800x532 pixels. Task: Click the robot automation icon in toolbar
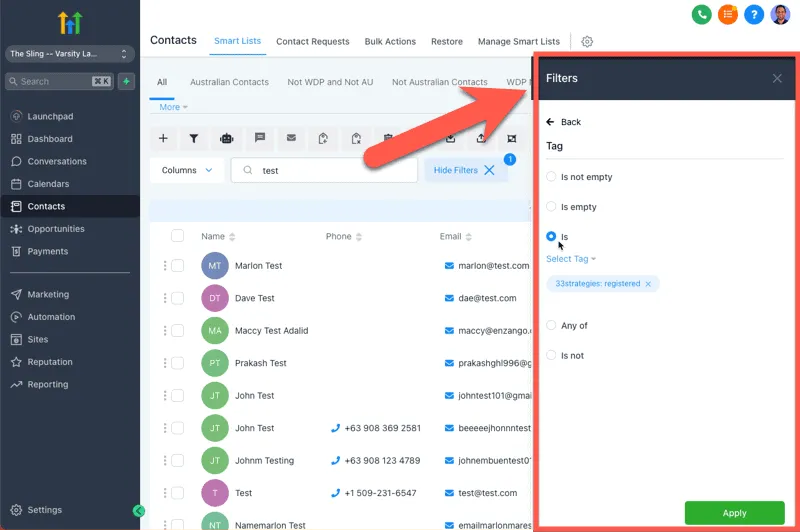click(x=227, y=138)
